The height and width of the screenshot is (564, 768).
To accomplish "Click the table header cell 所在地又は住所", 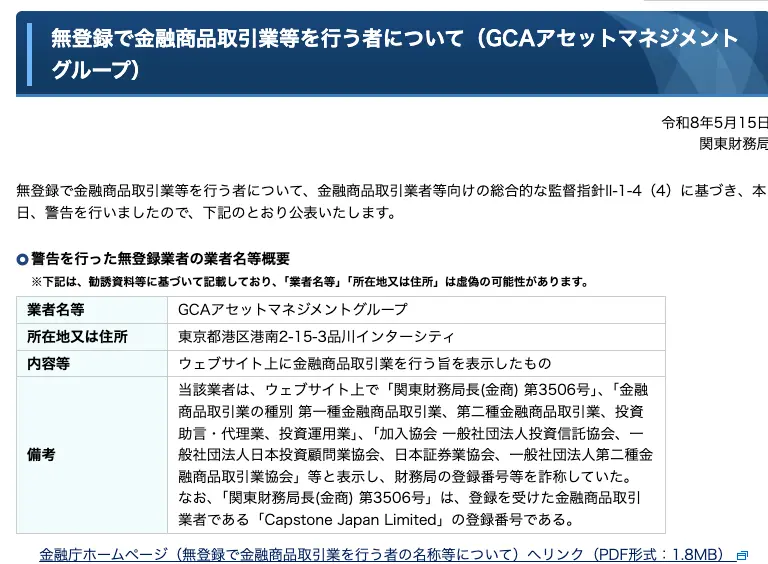I will (92, 336).
